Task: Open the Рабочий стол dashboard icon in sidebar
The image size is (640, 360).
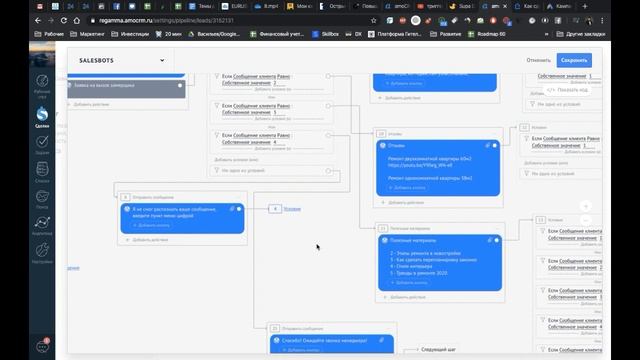Action: pos(42,81)
